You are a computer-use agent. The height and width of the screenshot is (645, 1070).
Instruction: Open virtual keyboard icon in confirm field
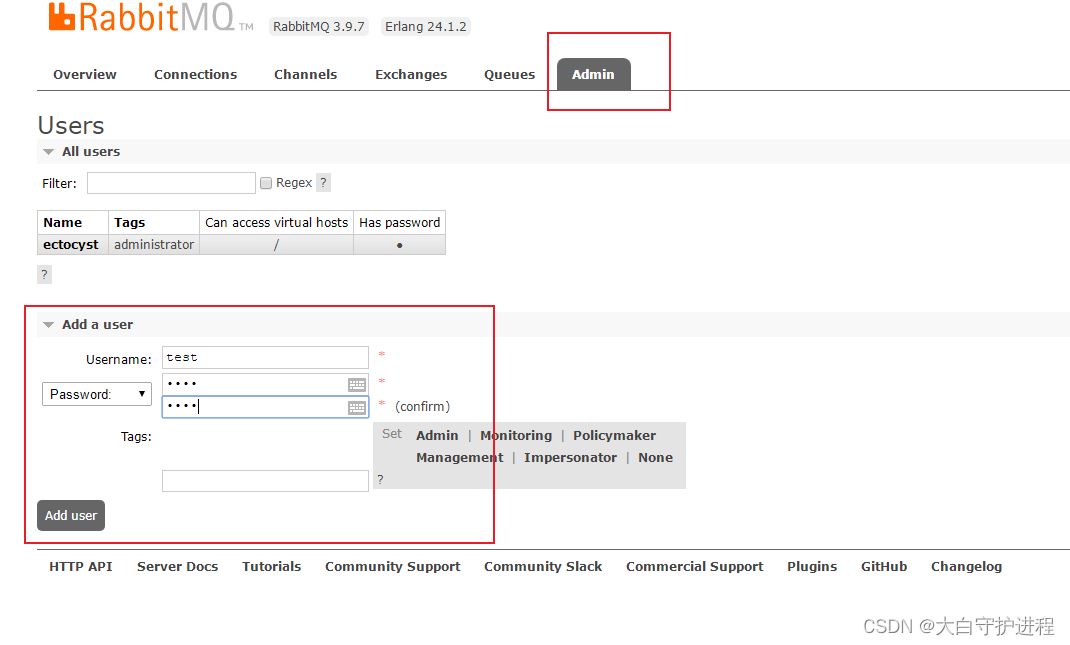pyautogui.click(x=357, y=408)
